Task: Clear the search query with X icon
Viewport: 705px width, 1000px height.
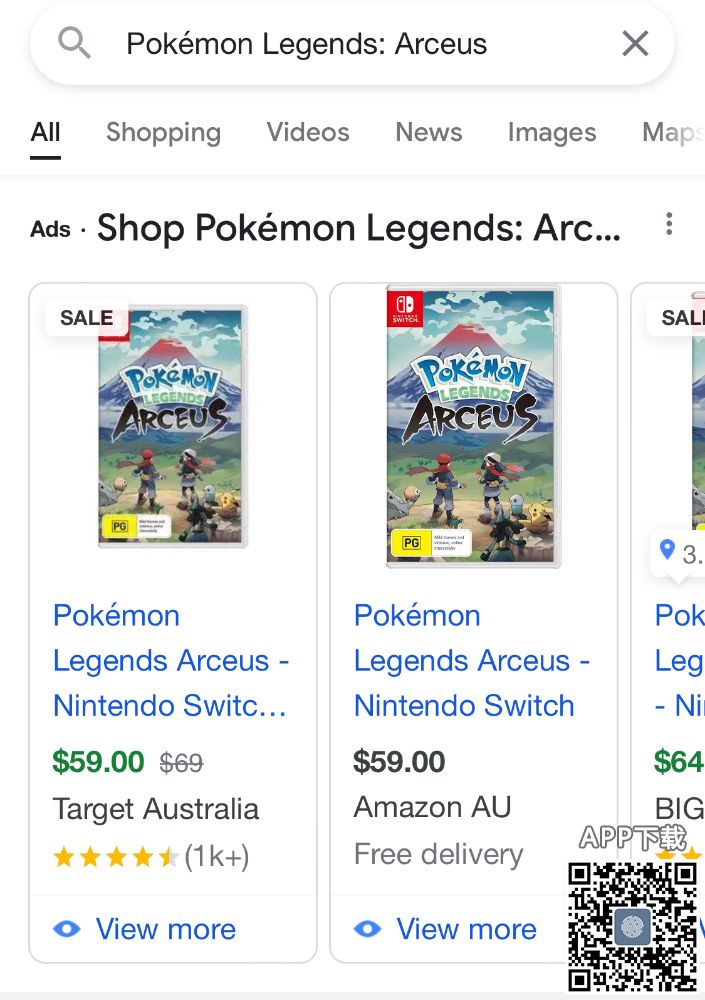Action: pos(635,43)
